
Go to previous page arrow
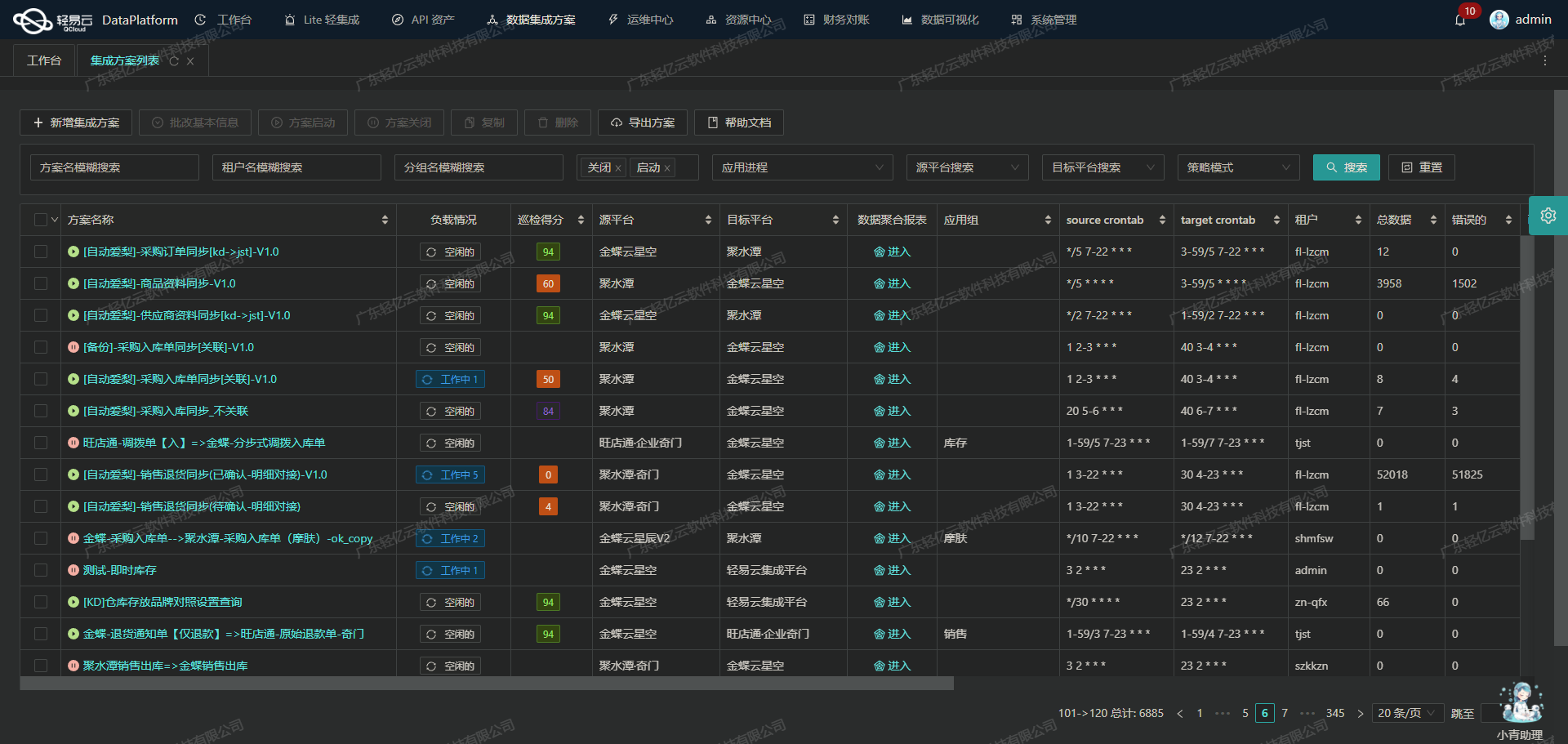(1180, 714)
